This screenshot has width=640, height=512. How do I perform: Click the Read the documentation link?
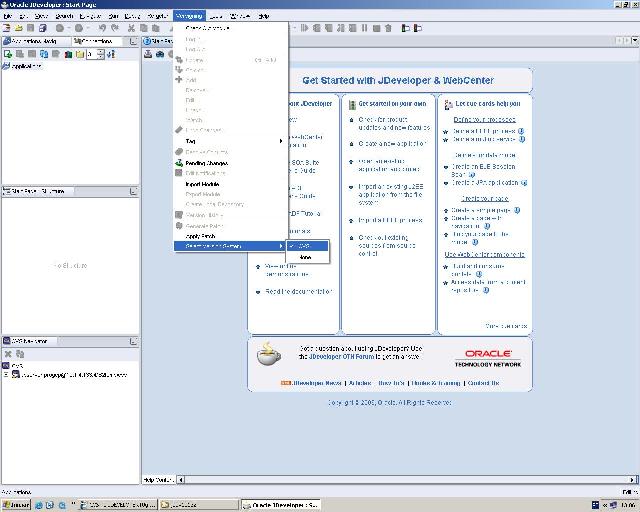pyautogui.click(x=299, y=292)
